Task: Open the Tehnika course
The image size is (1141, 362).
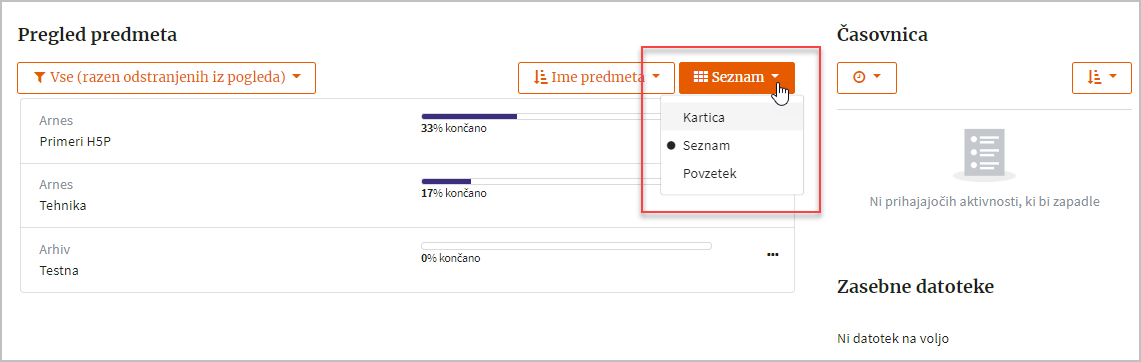Action: point(63,205)
